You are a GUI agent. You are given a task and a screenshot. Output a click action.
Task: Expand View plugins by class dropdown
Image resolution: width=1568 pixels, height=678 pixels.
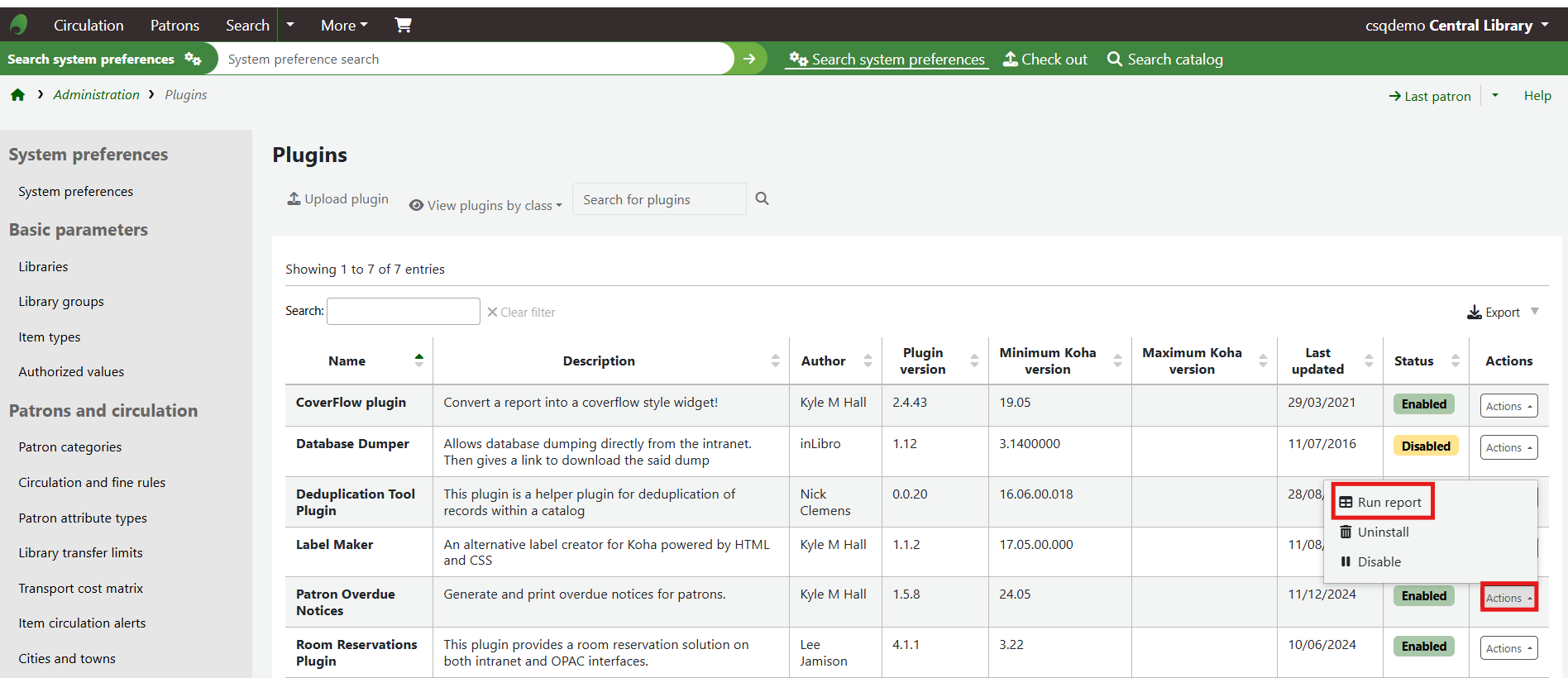485,205
